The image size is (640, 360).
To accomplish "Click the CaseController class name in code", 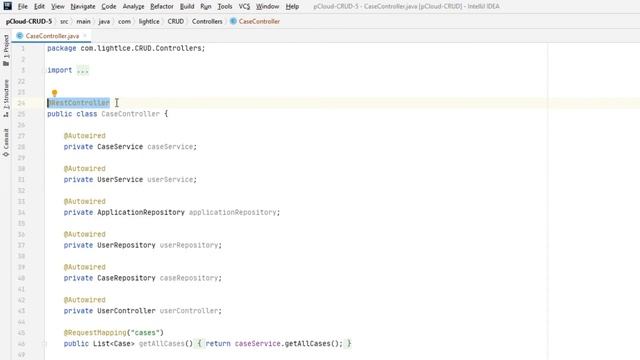I will (x=130, y=114).
